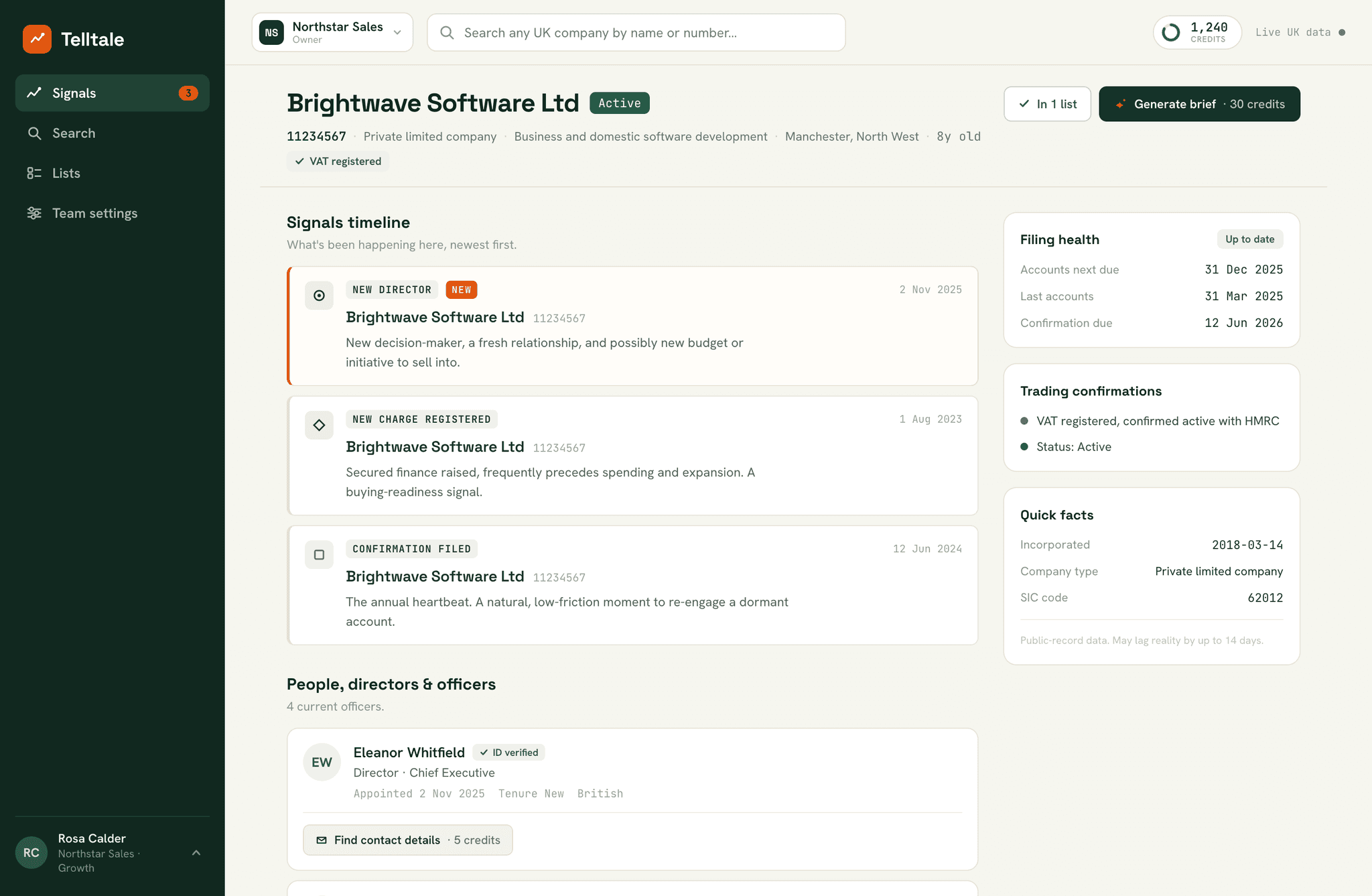
Task: Click the credits progress ring
Action: click(1170, 32)
